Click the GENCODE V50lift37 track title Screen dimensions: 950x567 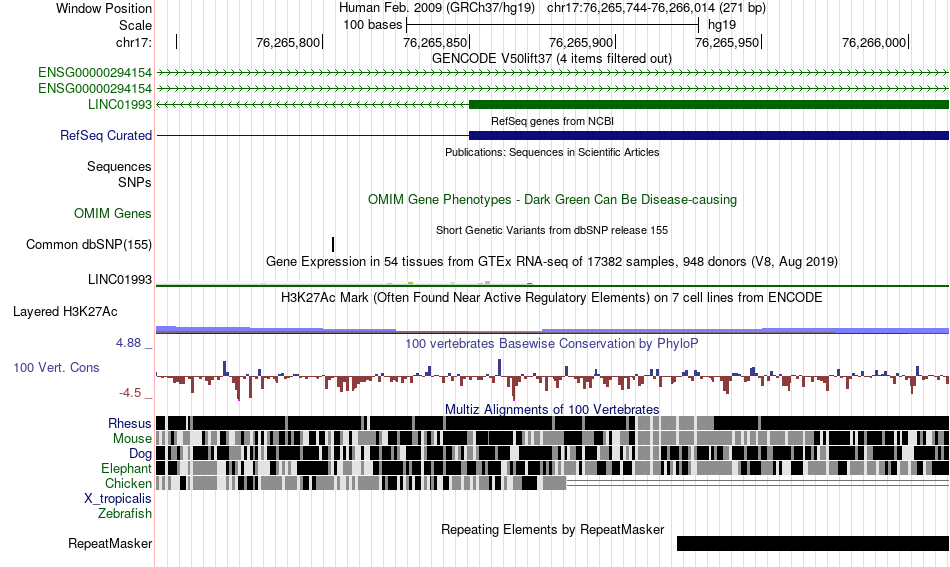click(x=551, y=59)
